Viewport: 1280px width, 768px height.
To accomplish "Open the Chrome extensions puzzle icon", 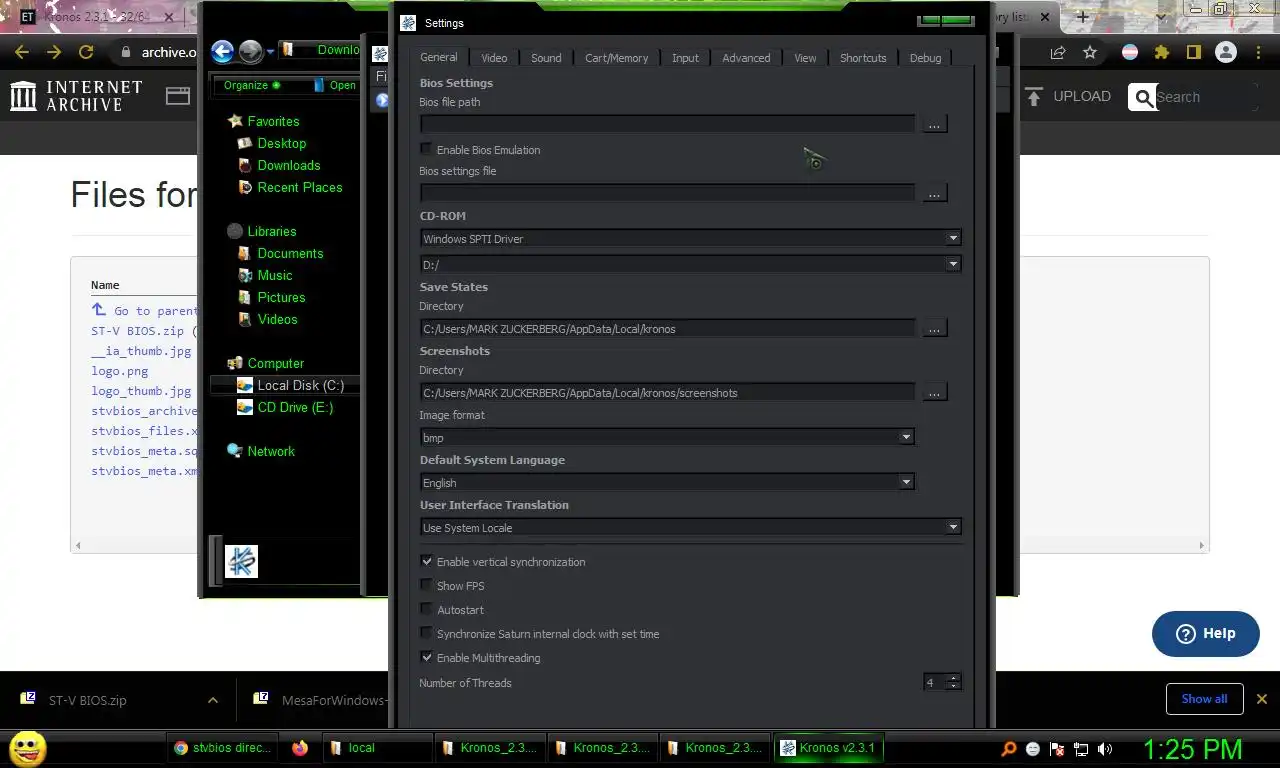I will click(x=1161, y=52).
